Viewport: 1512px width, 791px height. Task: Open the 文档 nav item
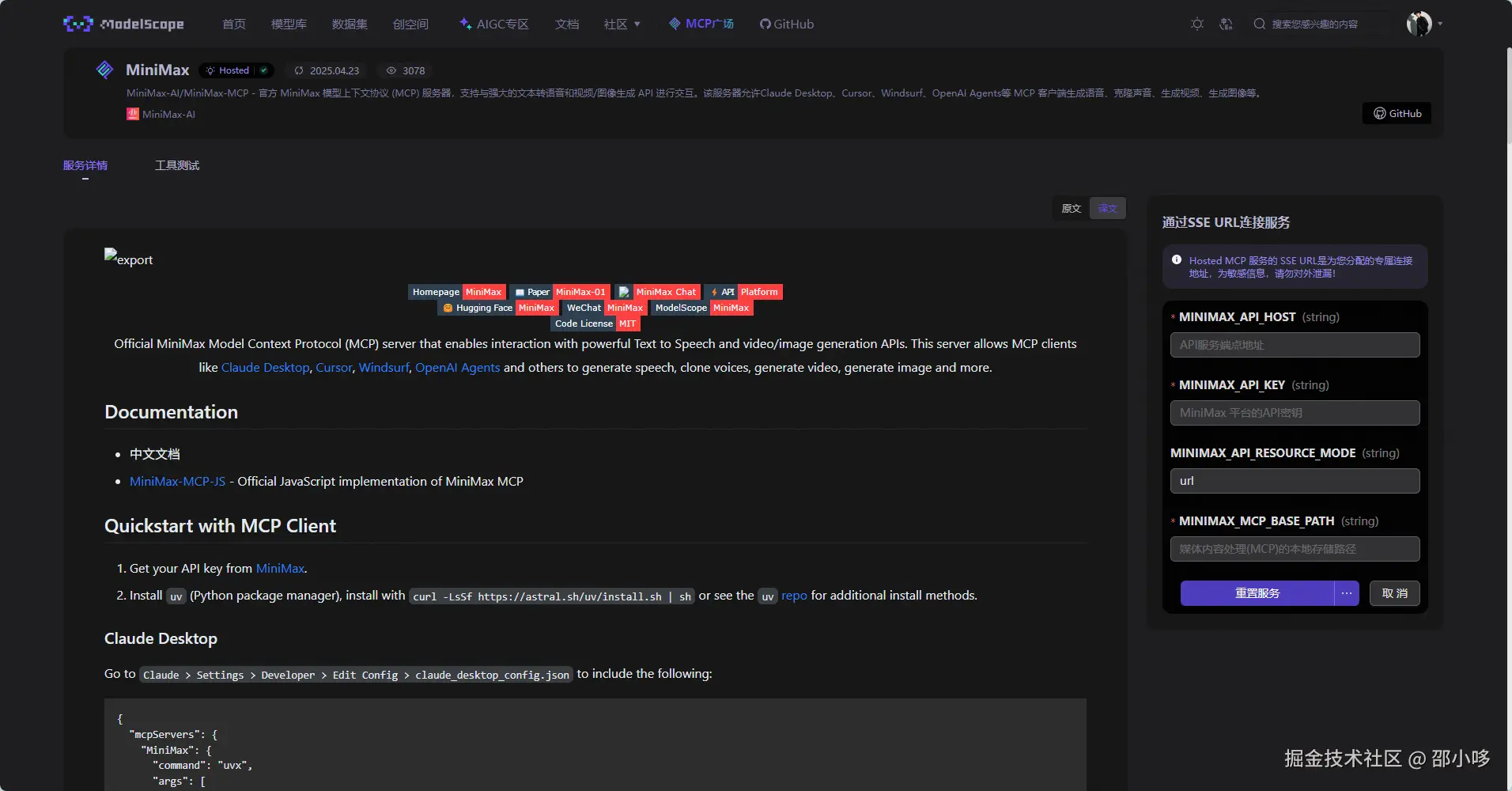[567, 24]
